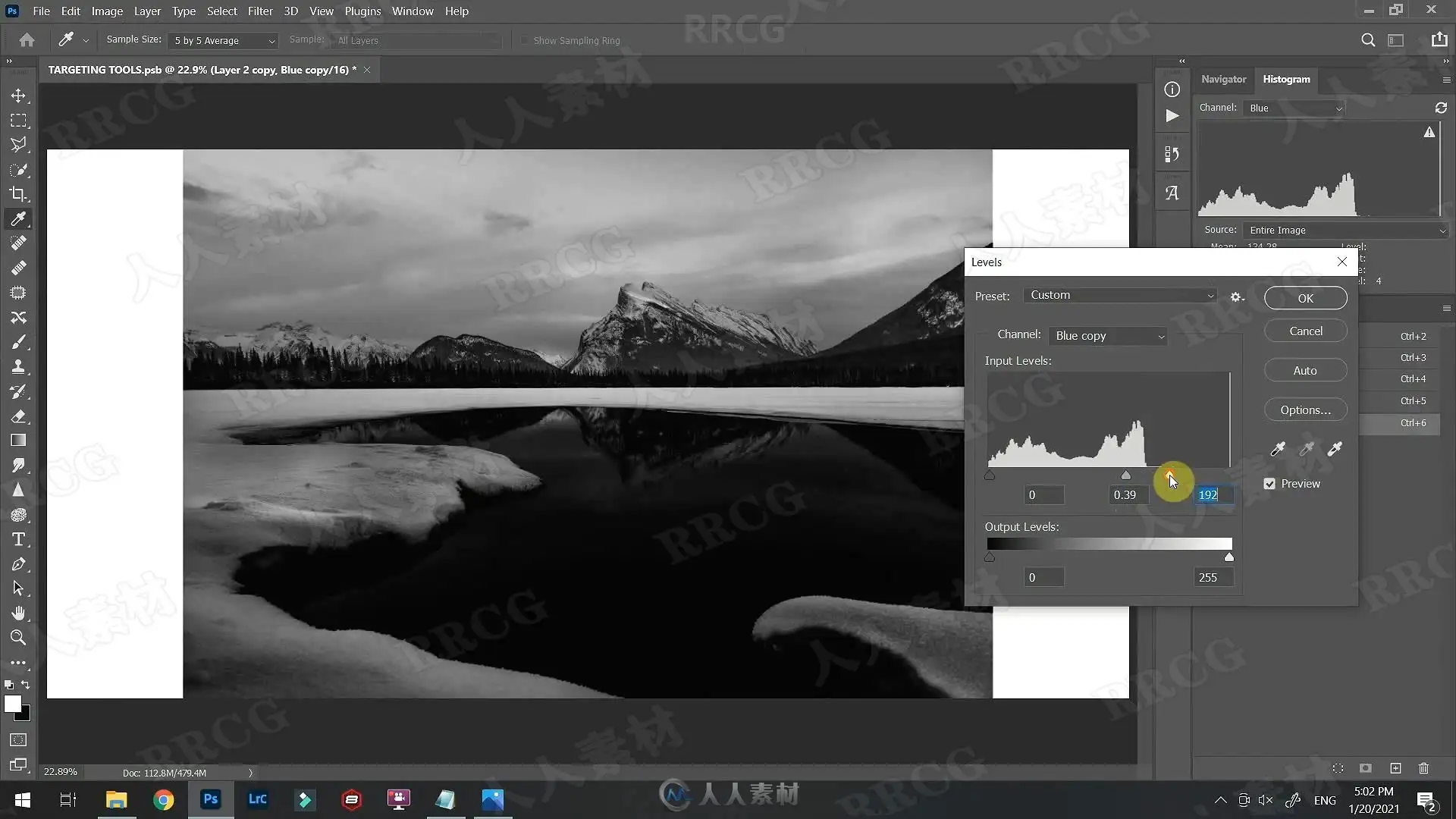Screen dimensions: 1456x819
Task: Click the Options... button in Levels
Action: (x=1305, y=409)
